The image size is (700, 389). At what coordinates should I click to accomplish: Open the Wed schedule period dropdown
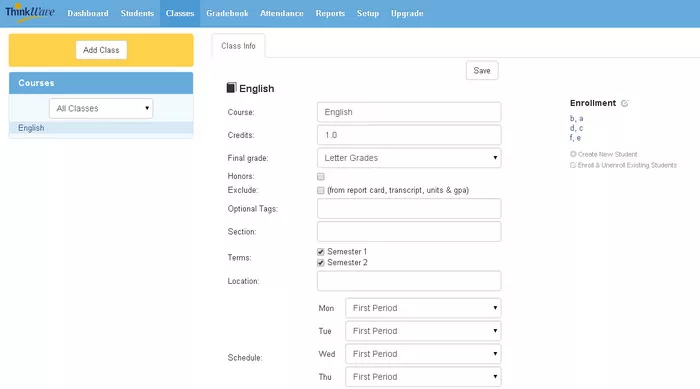point(423,354)
